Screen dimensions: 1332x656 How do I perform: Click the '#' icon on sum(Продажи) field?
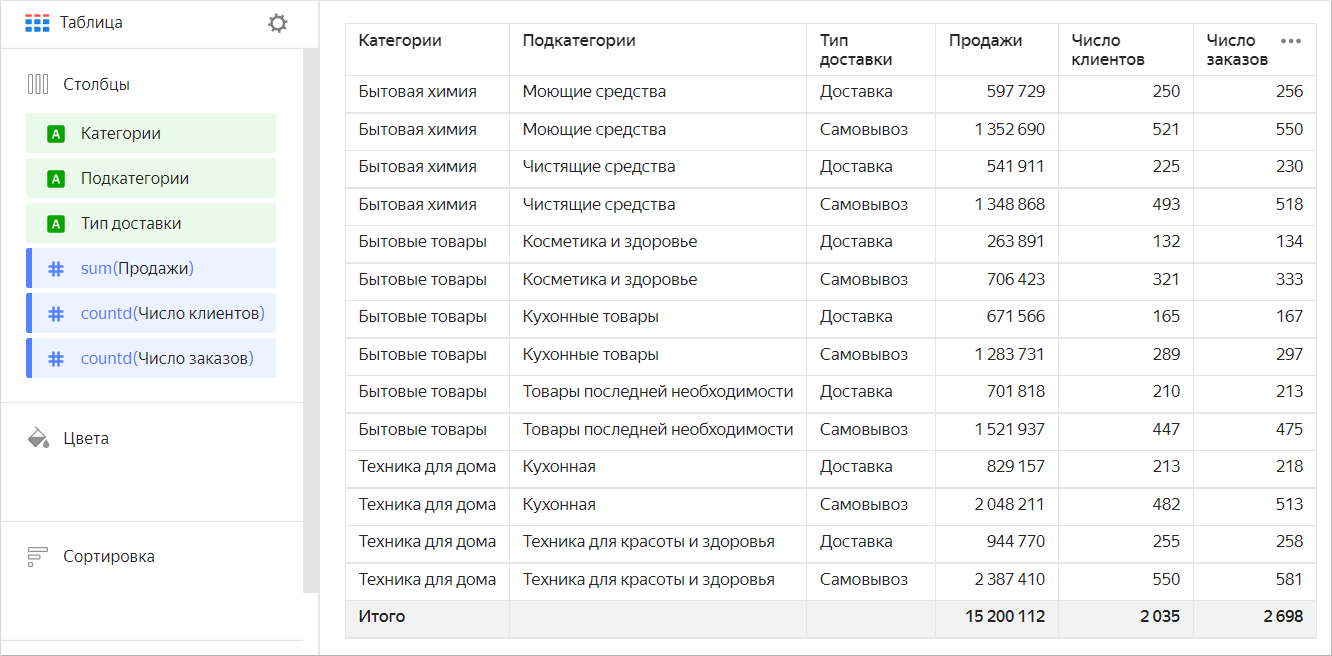55,267
